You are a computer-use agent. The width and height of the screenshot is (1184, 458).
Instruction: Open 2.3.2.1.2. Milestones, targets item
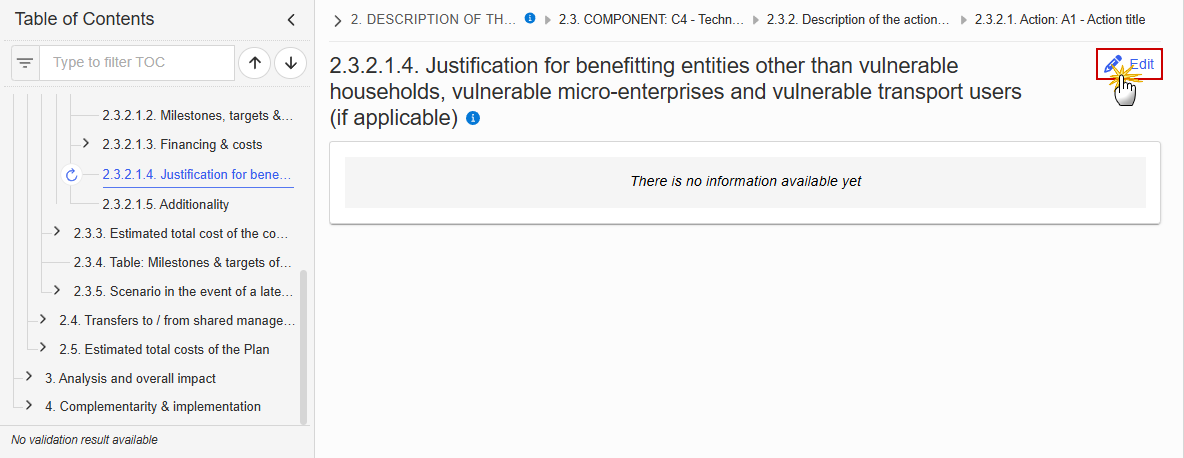tap(197, 115)
